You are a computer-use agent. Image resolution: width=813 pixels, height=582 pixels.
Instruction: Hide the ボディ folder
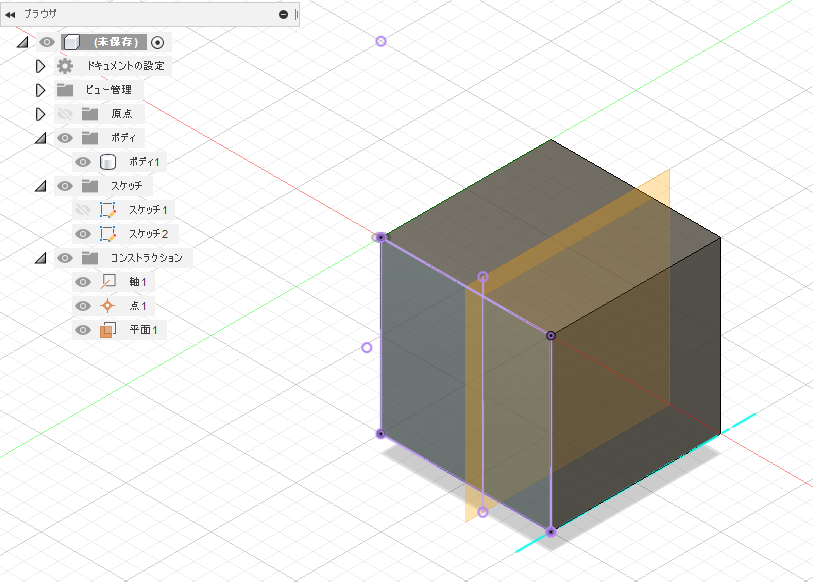tap(65, 138)
